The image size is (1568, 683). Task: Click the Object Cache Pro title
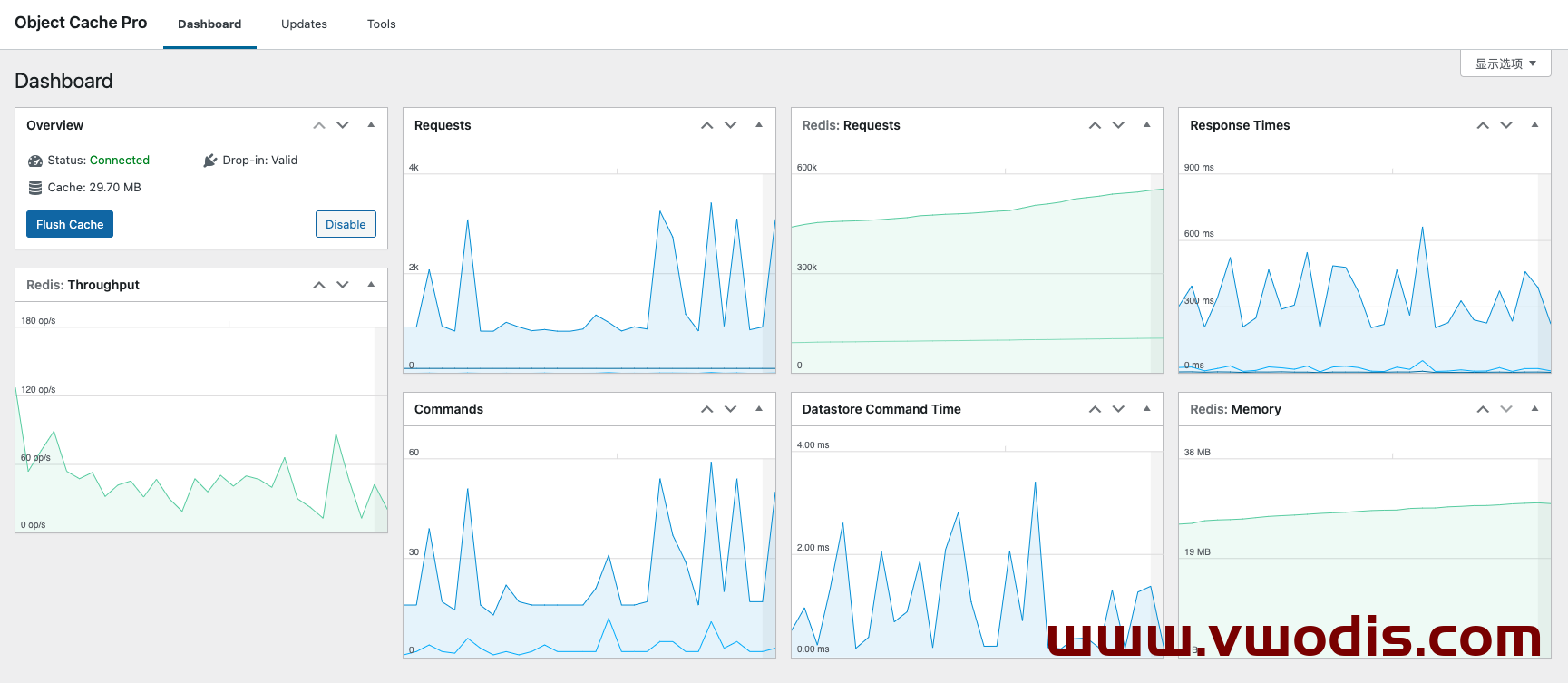click(x=81, y=23)
